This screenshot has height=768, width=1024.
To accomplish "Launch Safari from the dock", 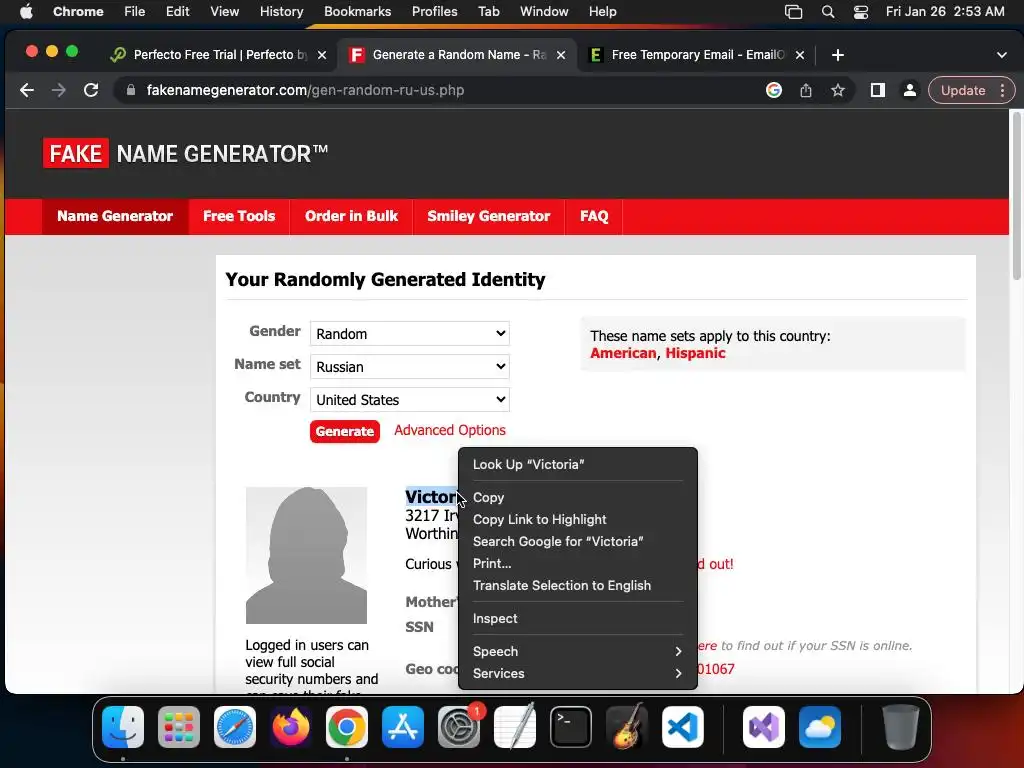I will (x=235, y=727).
